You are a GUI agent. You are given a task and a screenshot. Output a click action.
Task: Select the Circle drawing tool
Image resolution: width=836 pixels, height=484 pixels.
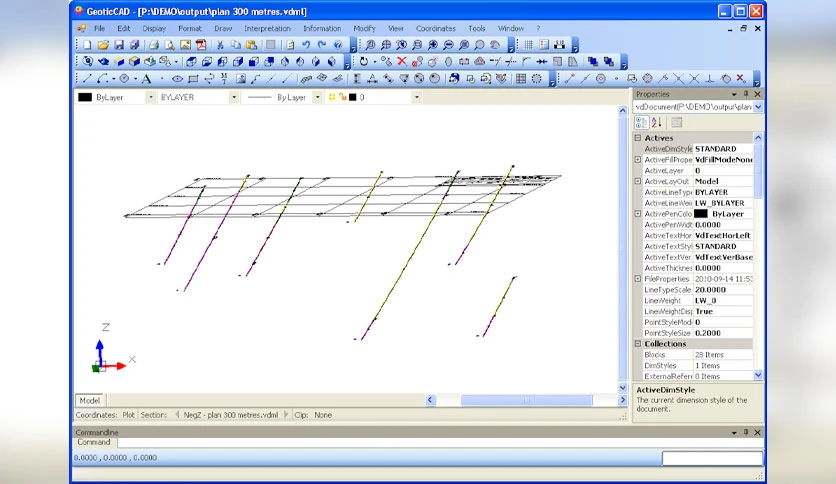tap(124, 79)
